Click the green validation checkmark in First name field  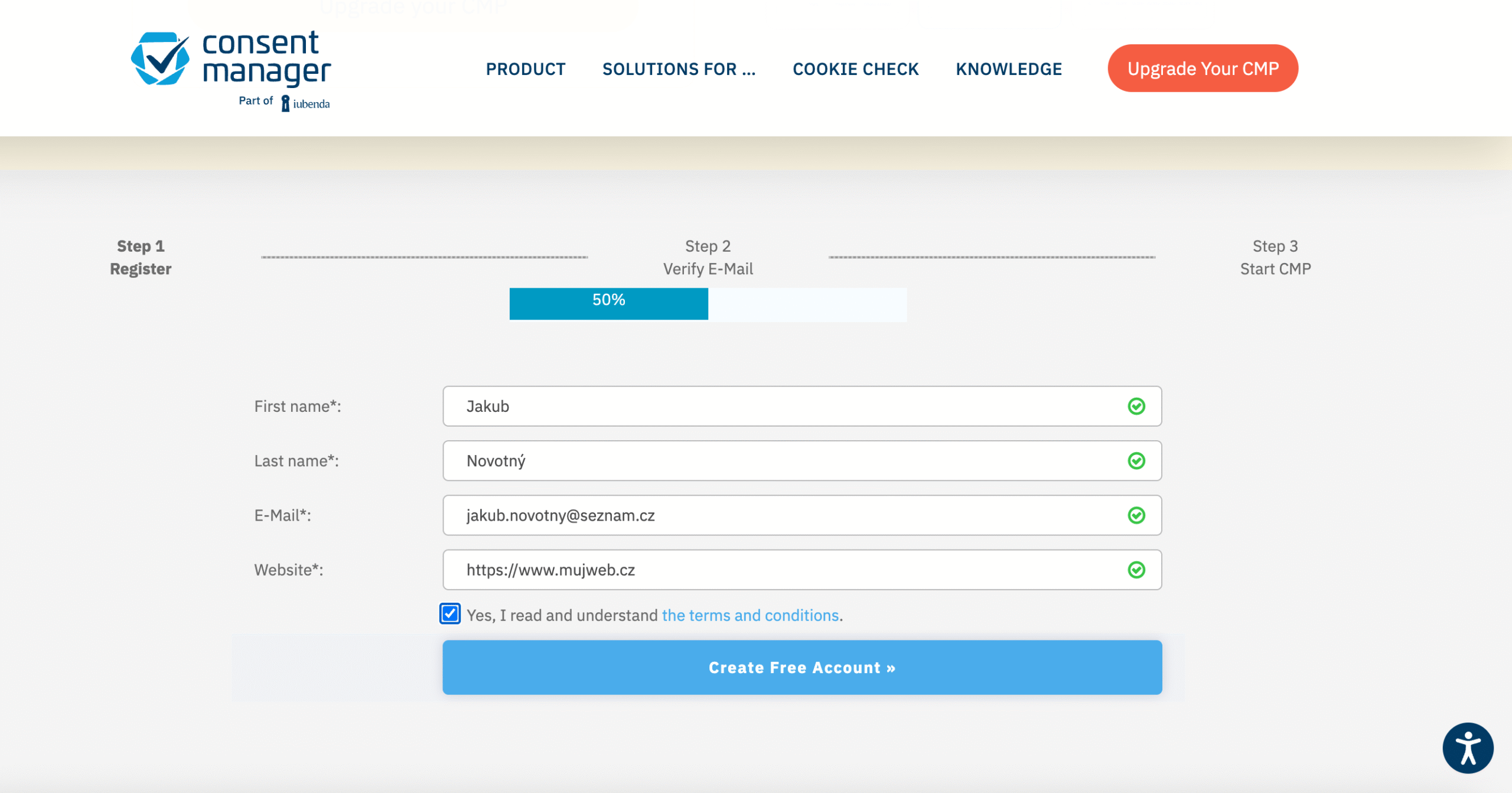coord(1136,407)
